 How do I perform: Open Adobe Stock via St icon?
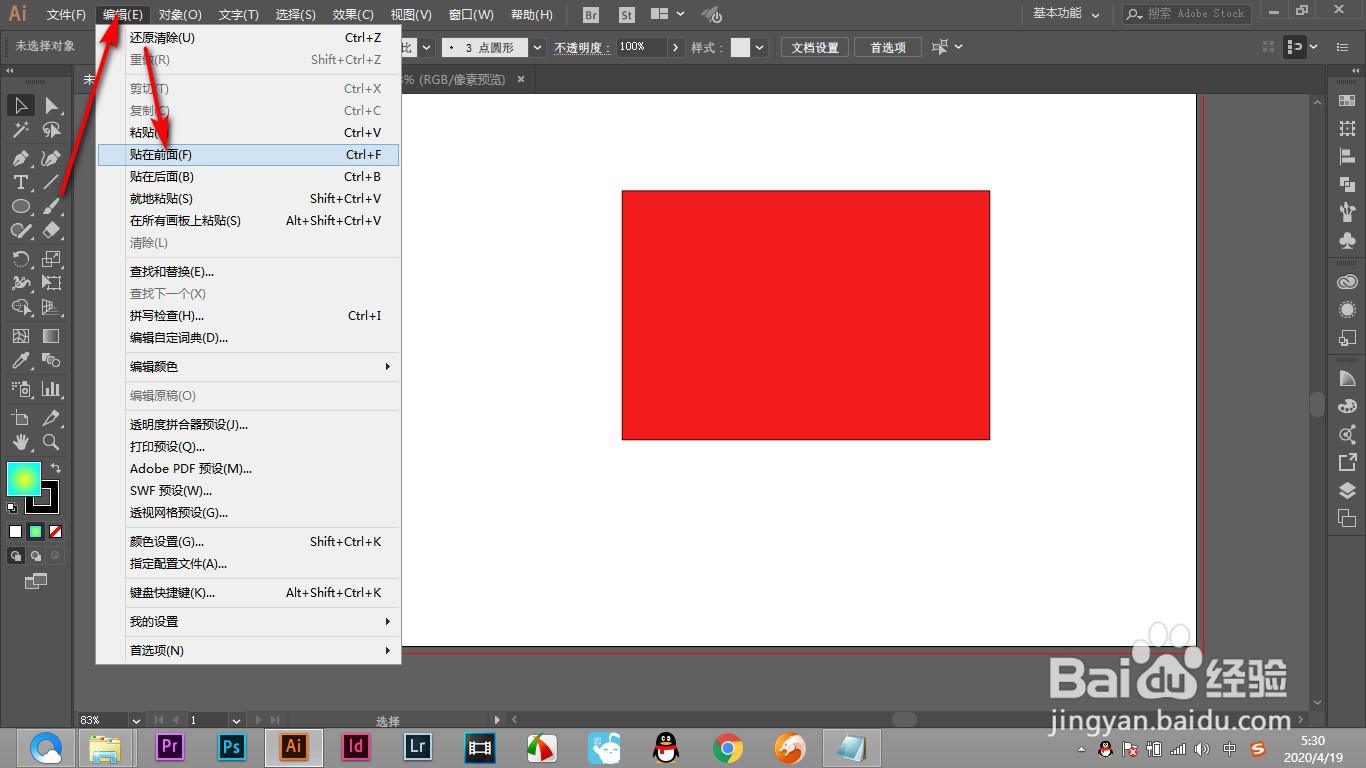point(627,15)
